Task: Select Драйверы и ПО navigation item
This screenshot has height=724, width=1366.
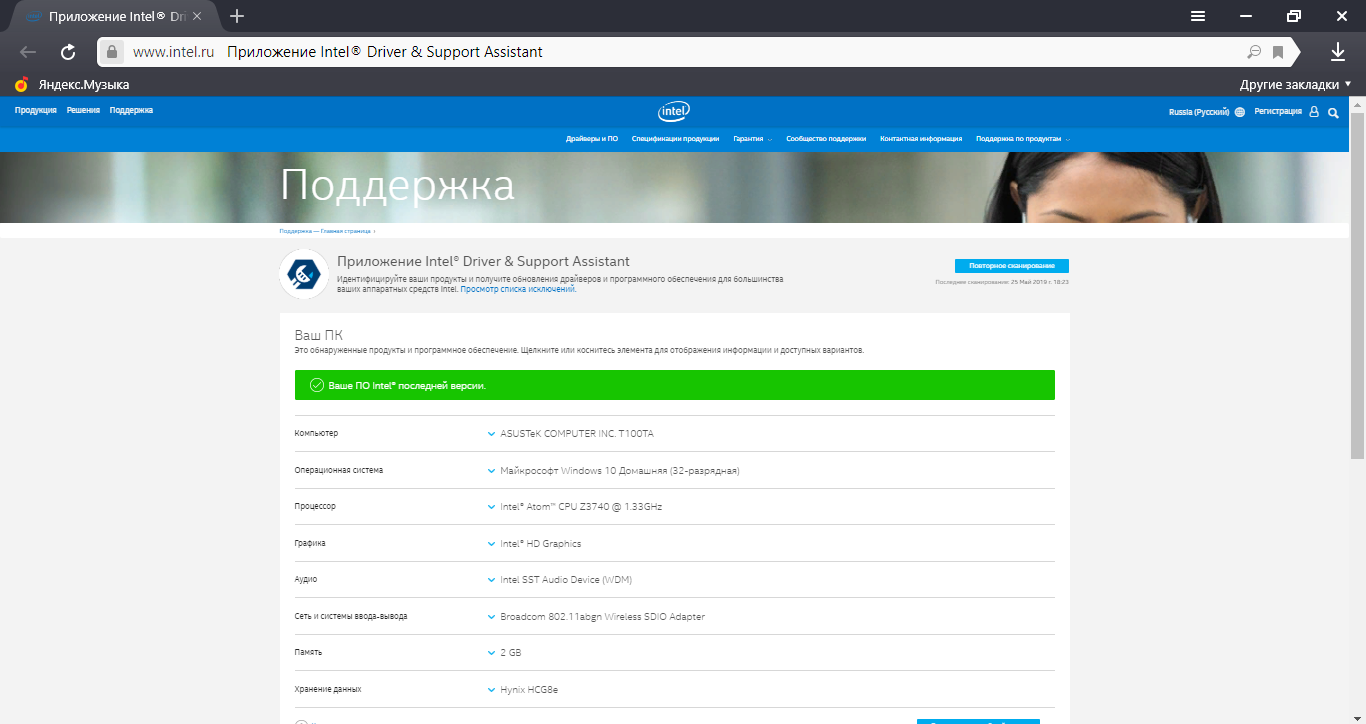Action: 592,139
